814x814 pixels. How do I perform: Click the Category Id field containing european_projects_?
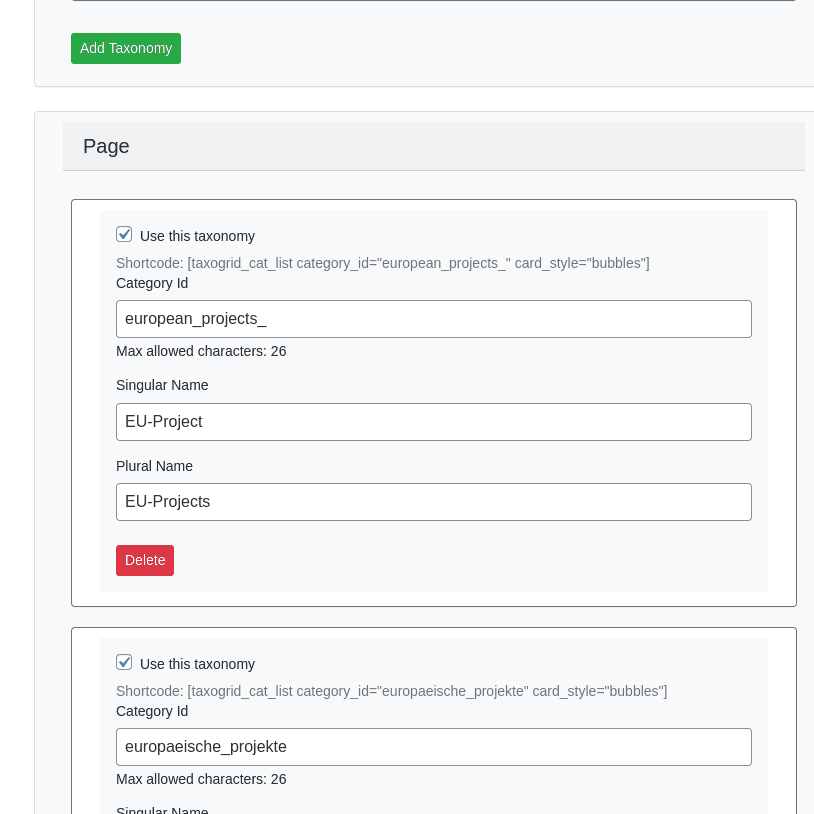pos(433,318)
